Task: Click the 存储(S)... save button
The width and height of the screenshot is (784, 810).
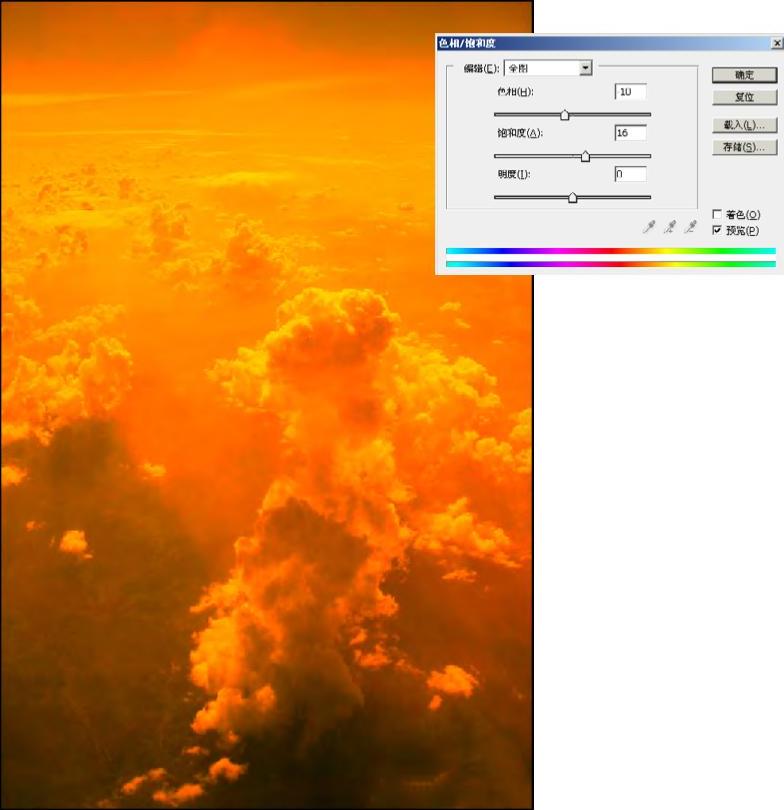Action: [744, 147]
